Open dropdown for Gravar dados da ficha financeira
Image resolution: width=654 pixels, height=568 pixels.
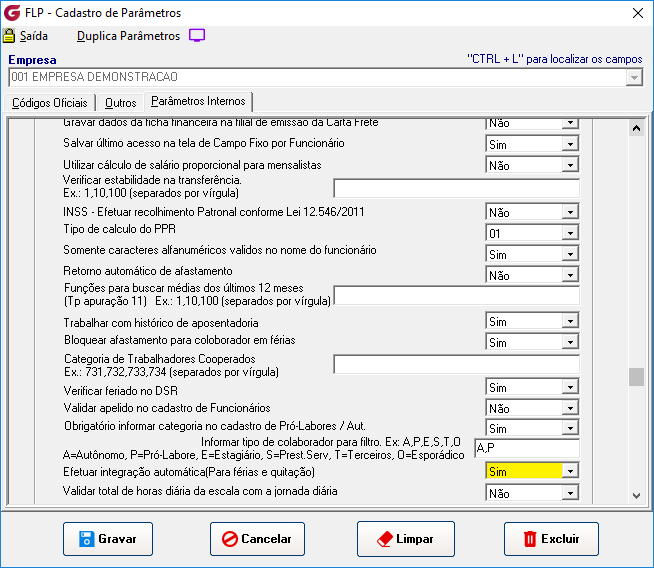click(570, 123)
